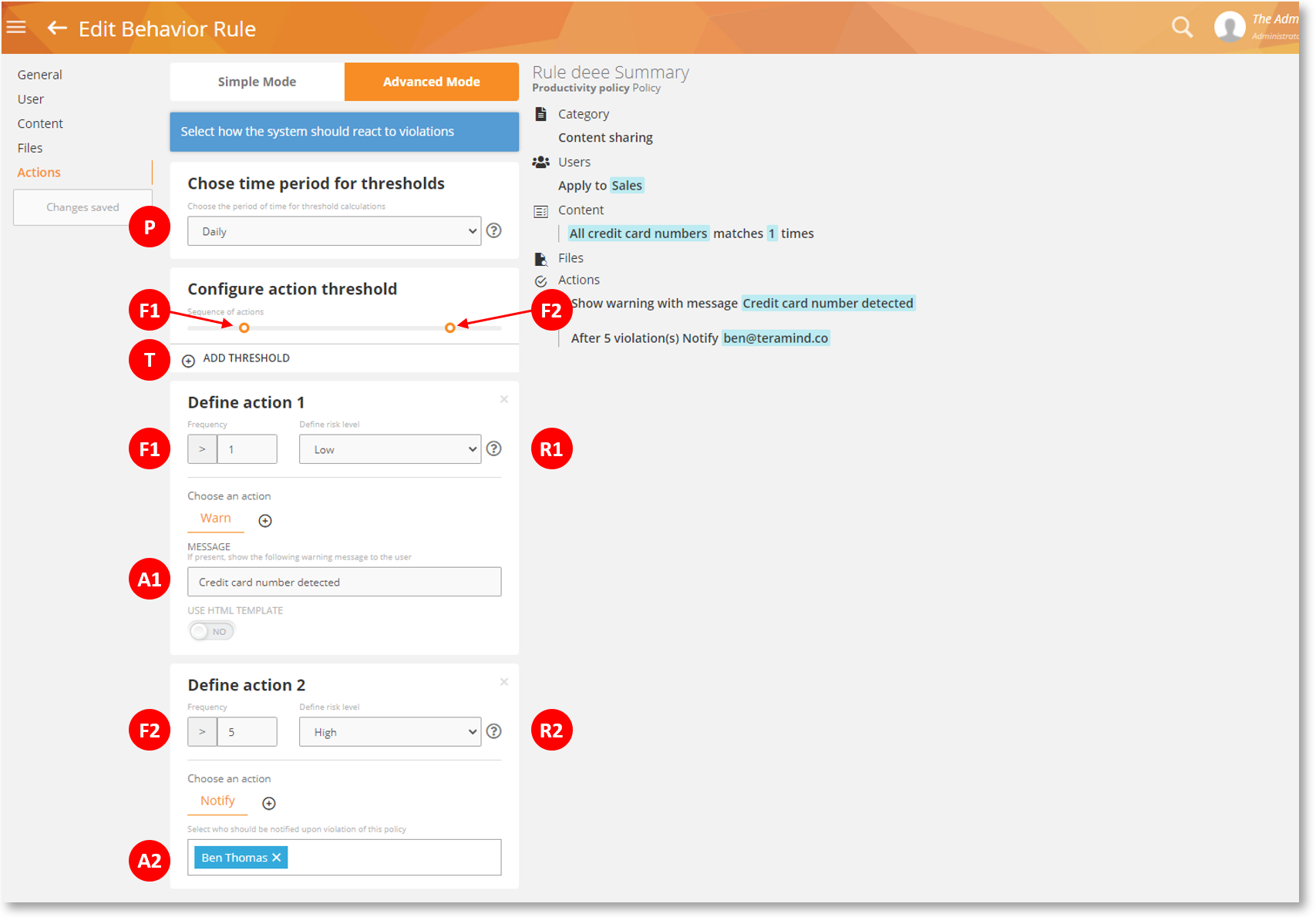Open the Low risk level dropdown

click(389, 449)
